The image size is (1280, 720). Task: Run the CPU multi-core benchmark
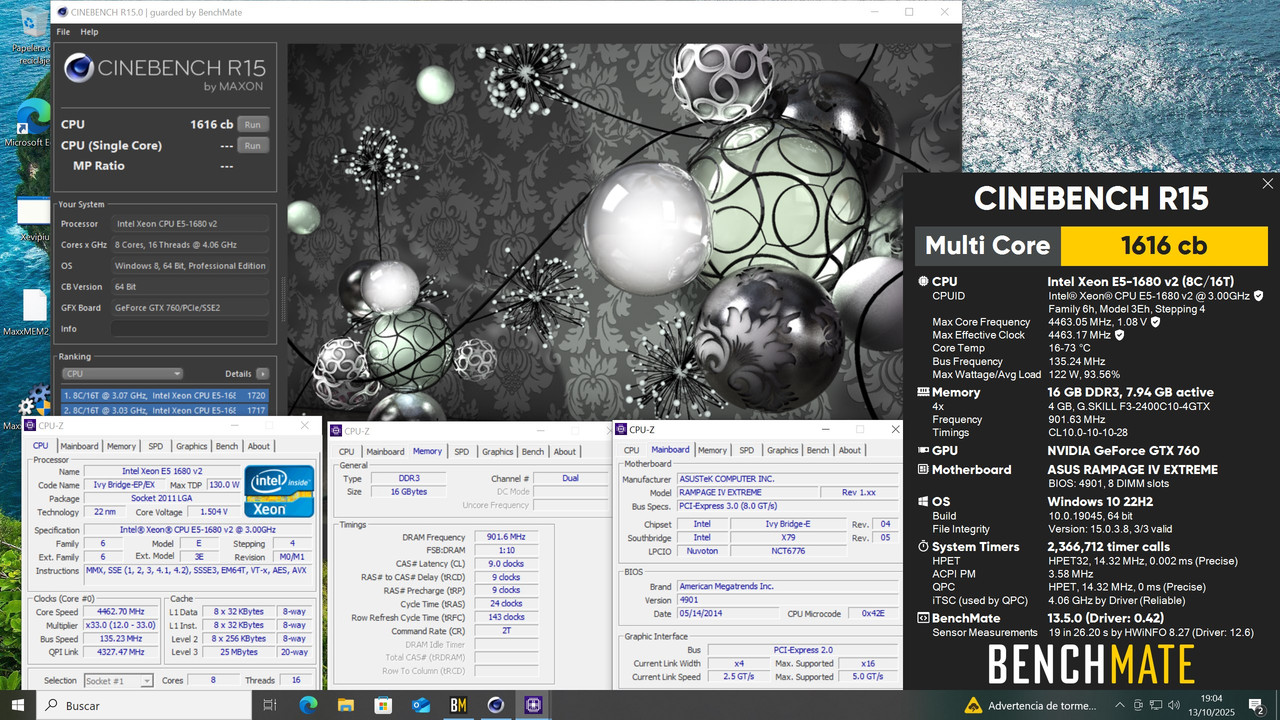[253, 125]
